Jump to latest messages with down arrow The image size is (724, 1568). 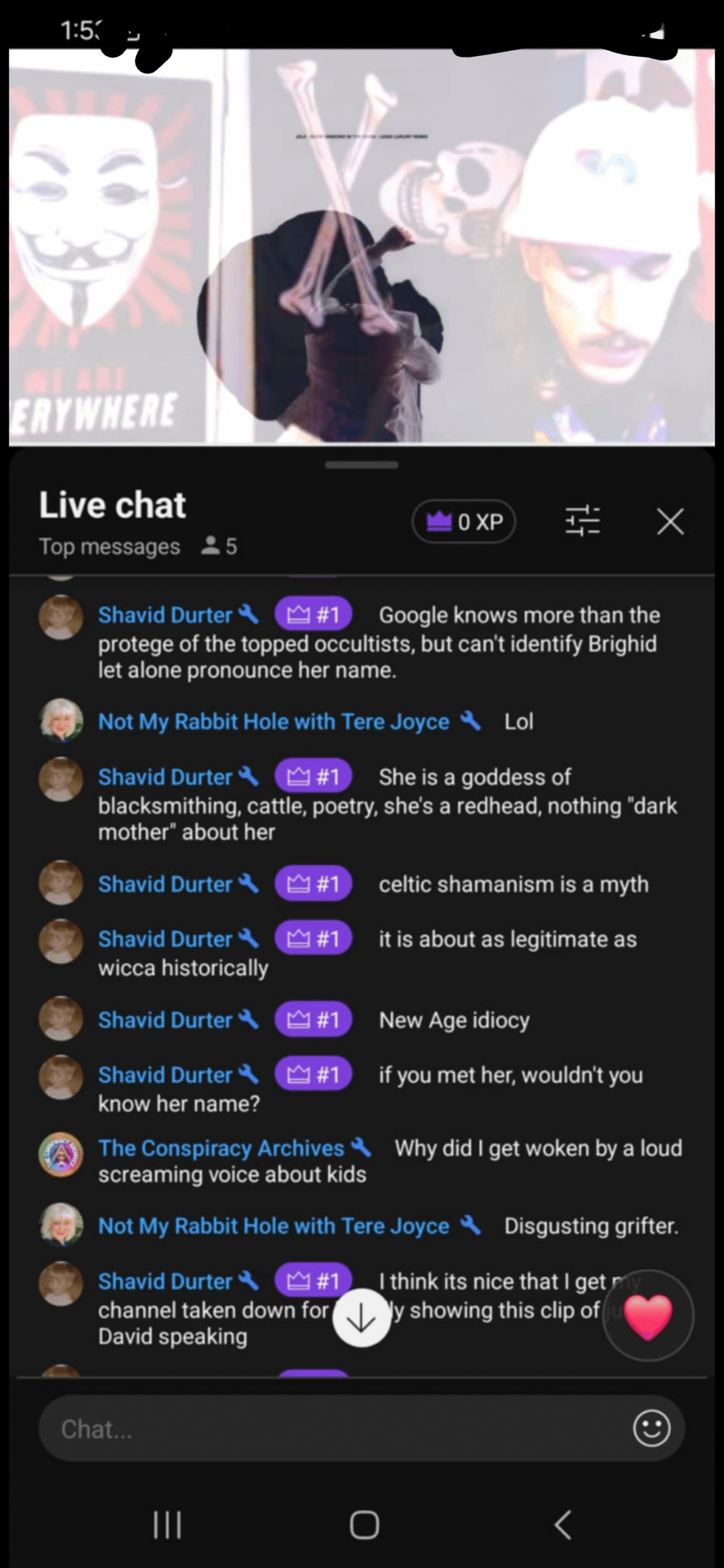tap(361, 1317)
